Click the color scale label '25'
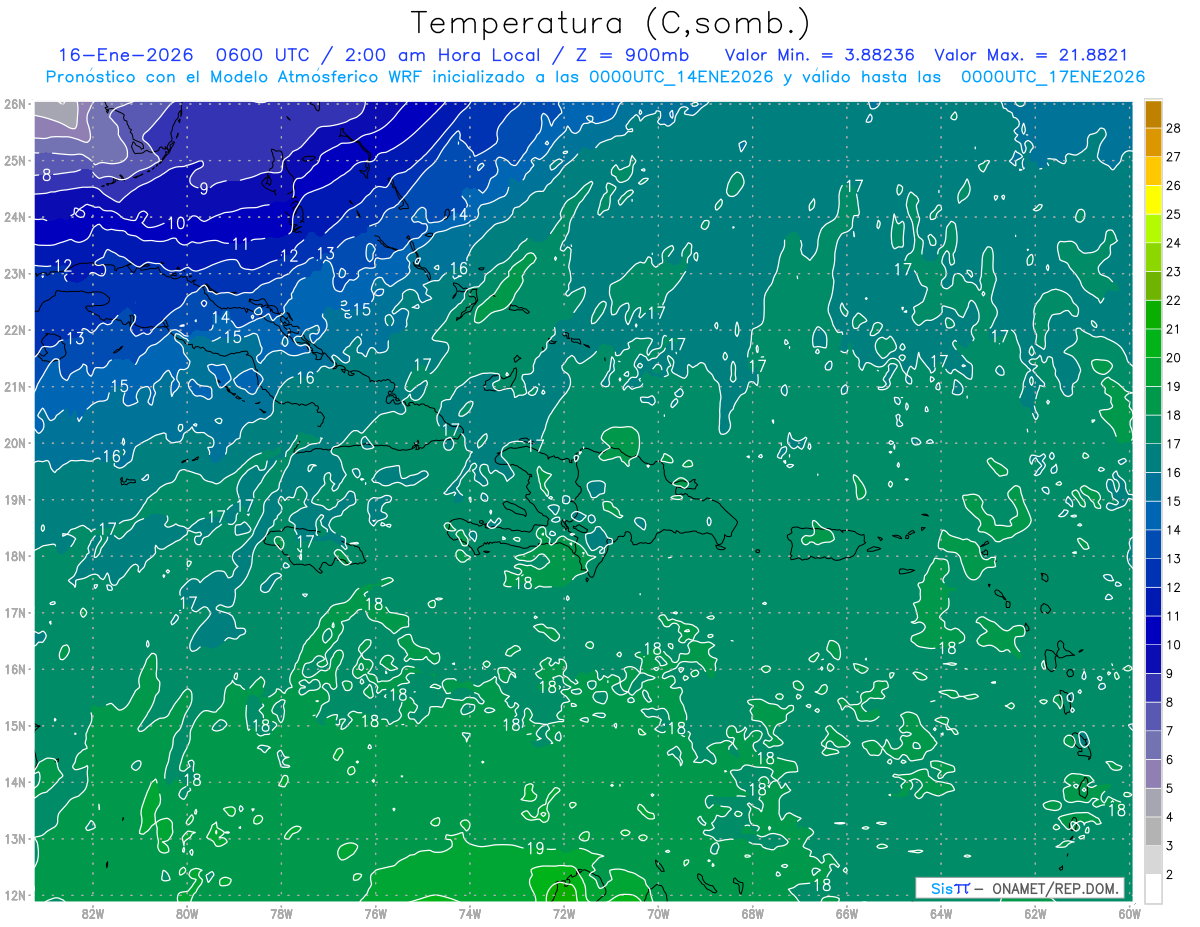 1173,214
